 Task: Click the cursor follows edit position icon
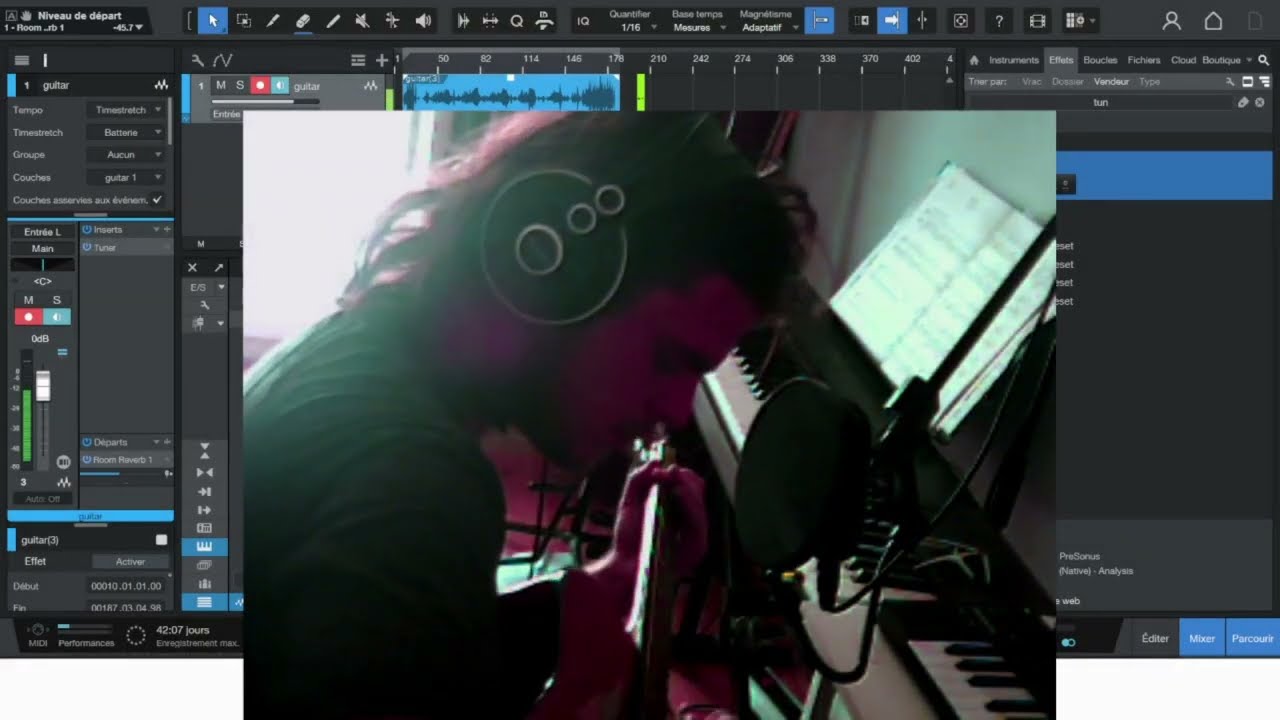(x=921, y=20)
